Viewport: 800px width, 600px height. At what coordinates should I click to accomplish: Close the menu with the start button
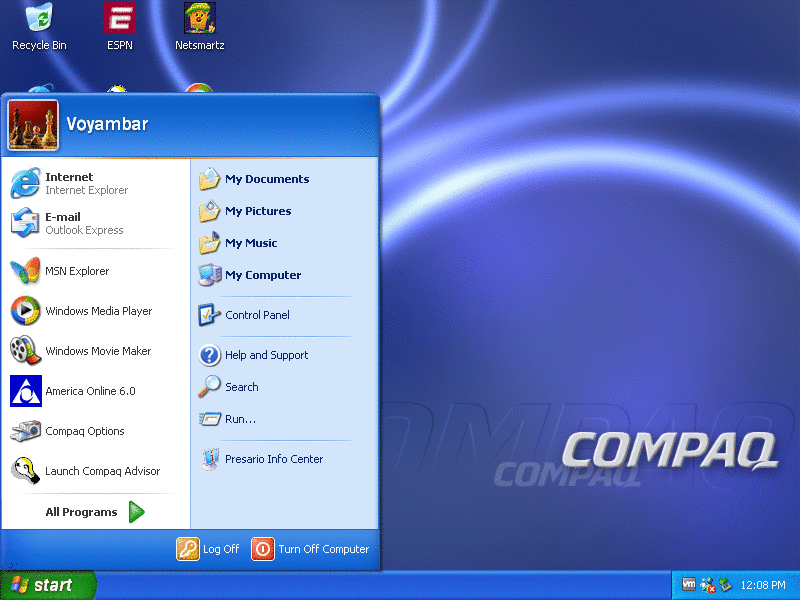click(x=48, y=585)
